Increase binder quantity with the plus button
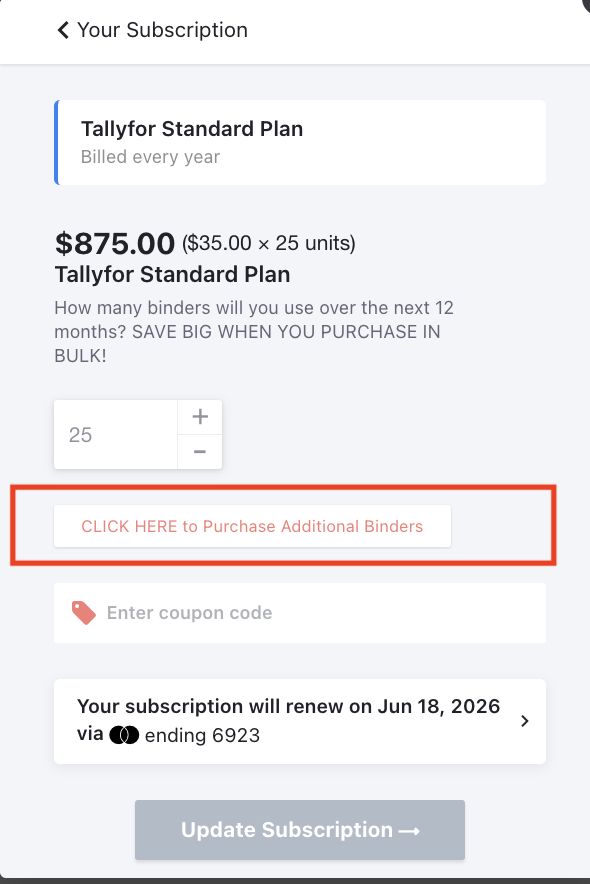This screenshot has width=590, height=884. (200, 417)
